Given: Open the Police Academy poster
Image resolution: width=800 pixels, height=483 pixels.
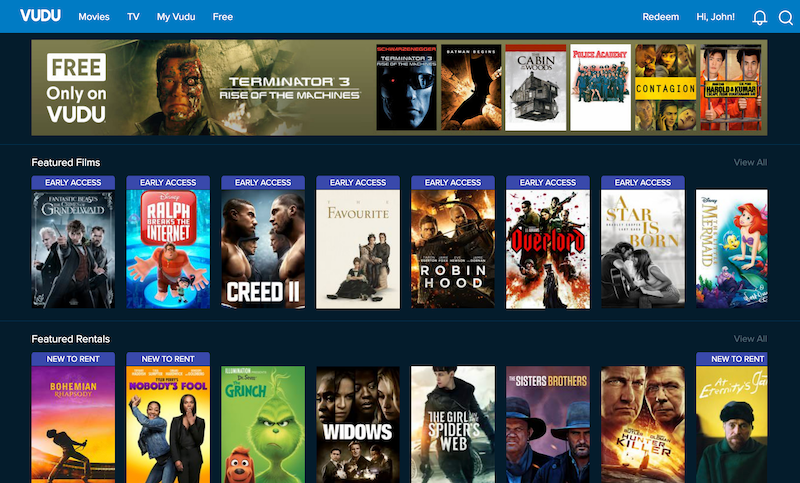Looking at the screenshot, I should [x=601, y=87].
